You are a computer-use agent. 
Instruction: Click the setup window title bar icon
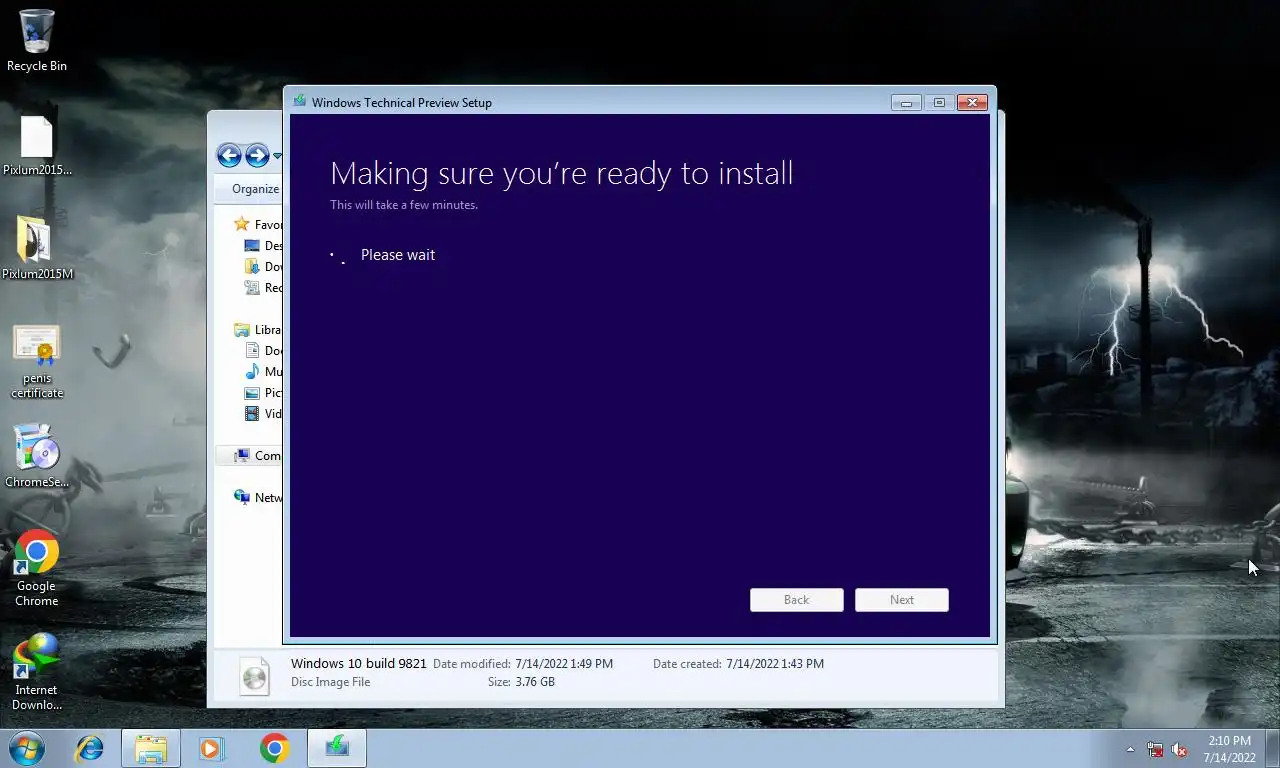(299, 101)
